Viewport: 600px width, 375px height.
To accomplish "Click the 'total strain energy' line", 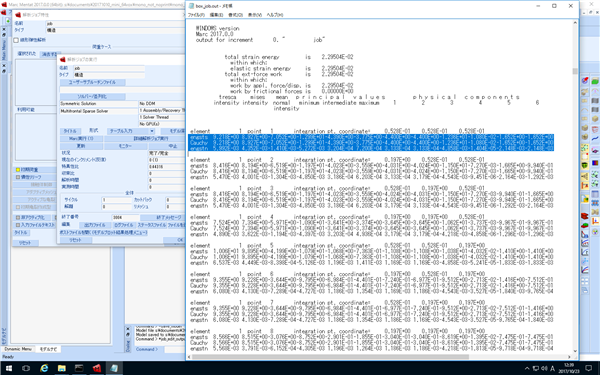I will (x=289, y=57).
